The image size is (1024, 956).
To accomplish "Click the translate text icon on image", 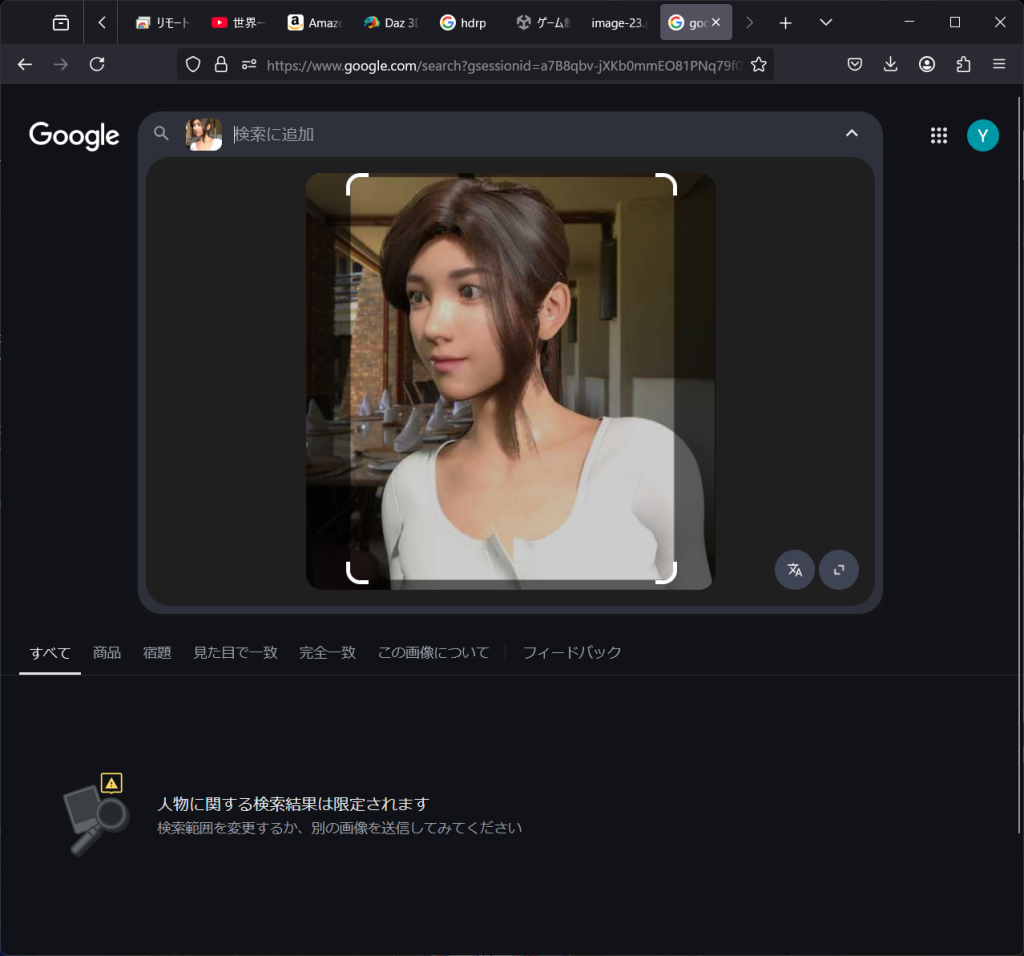I will 794,570.
